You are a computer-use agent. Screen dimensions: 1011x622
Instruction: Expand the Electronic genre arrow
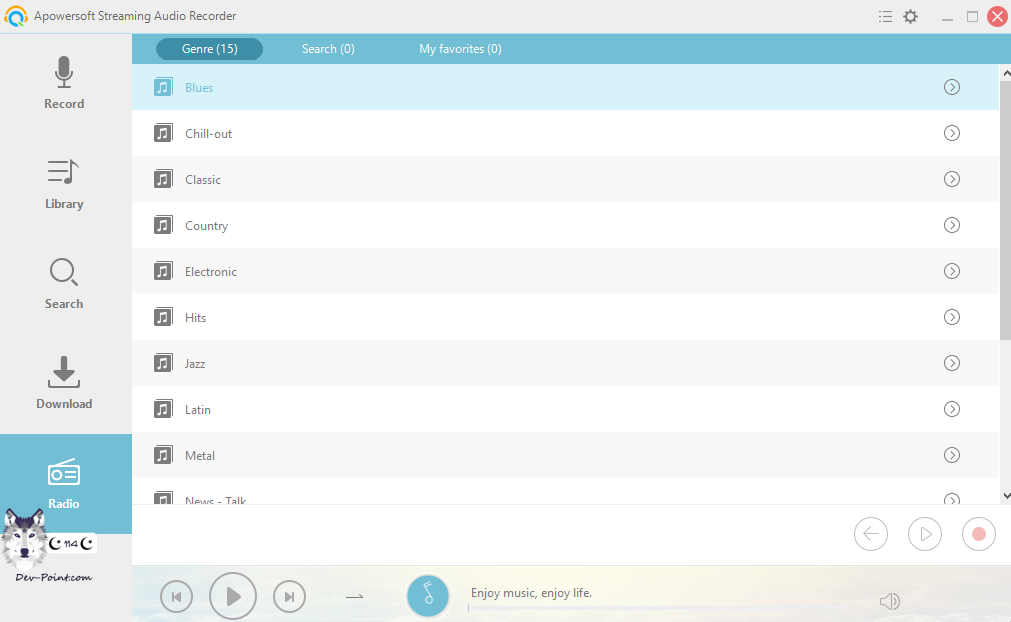(x=952, y=271)
